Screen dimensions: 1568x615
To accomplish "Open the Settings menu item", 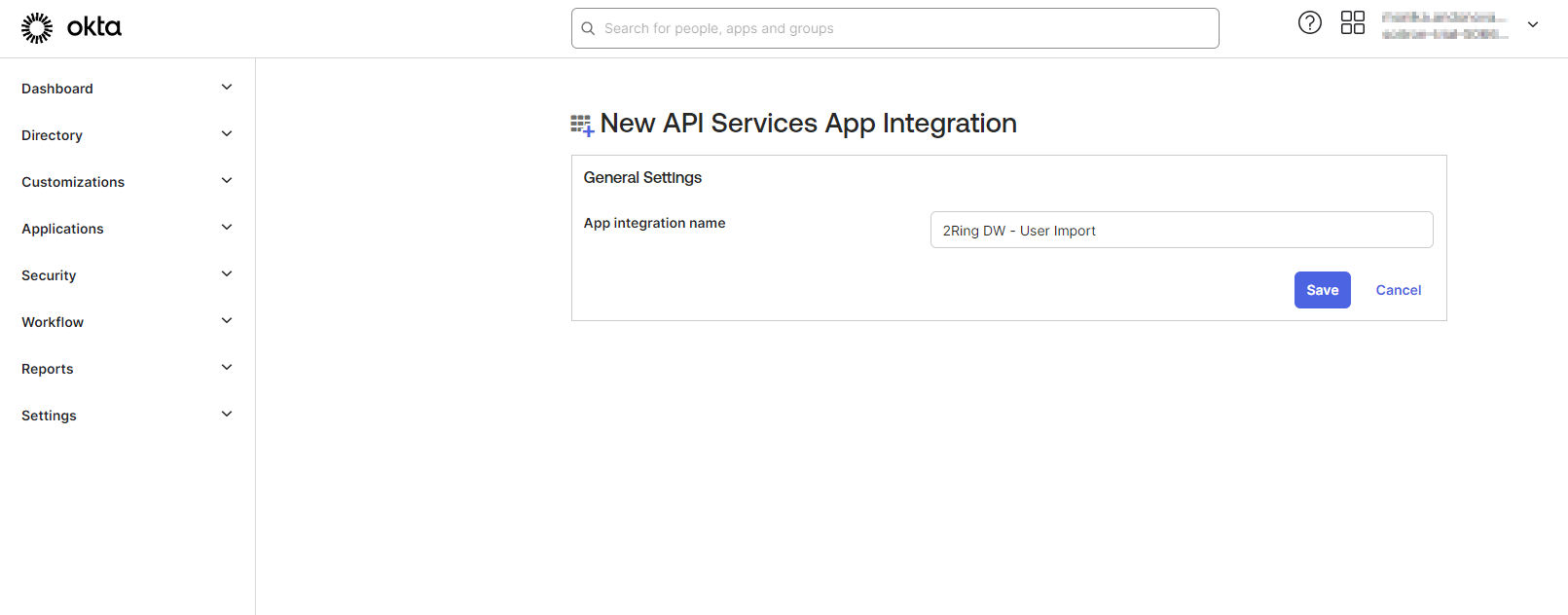I will tap(49, 416).
